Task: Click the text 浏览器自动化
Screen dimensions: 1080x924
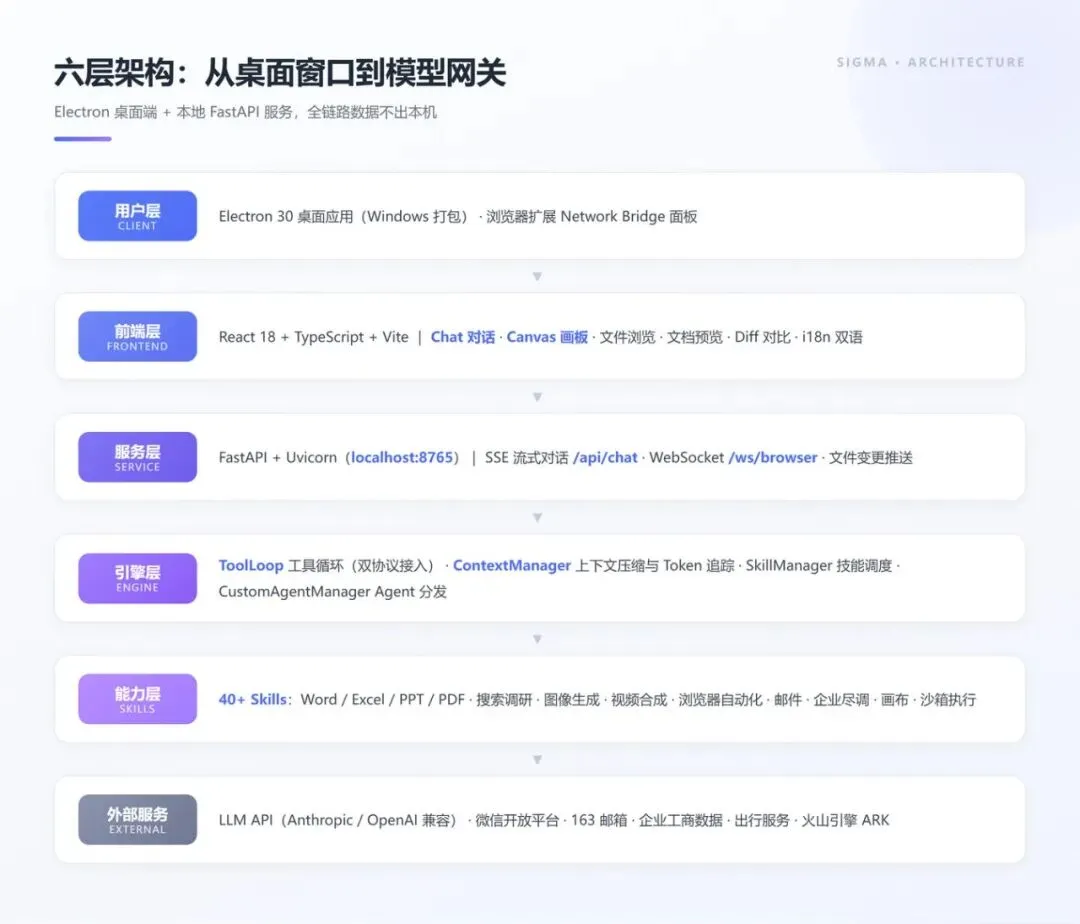Action: [x=720, y=700]
